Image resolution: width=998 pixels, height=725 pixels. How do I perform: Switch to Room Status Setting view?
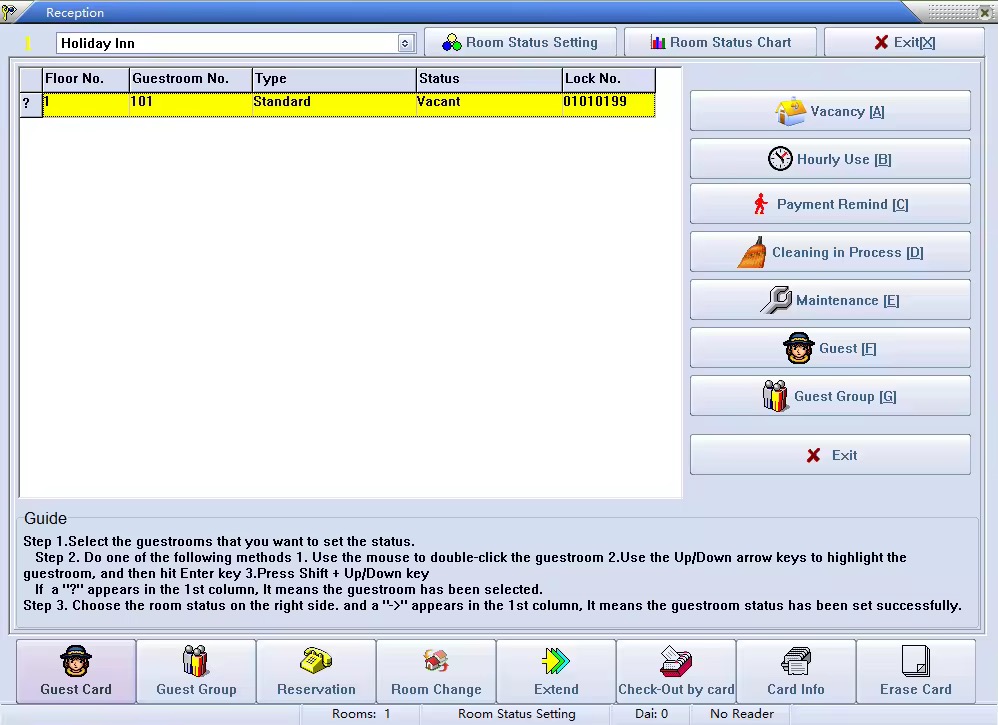520,43
